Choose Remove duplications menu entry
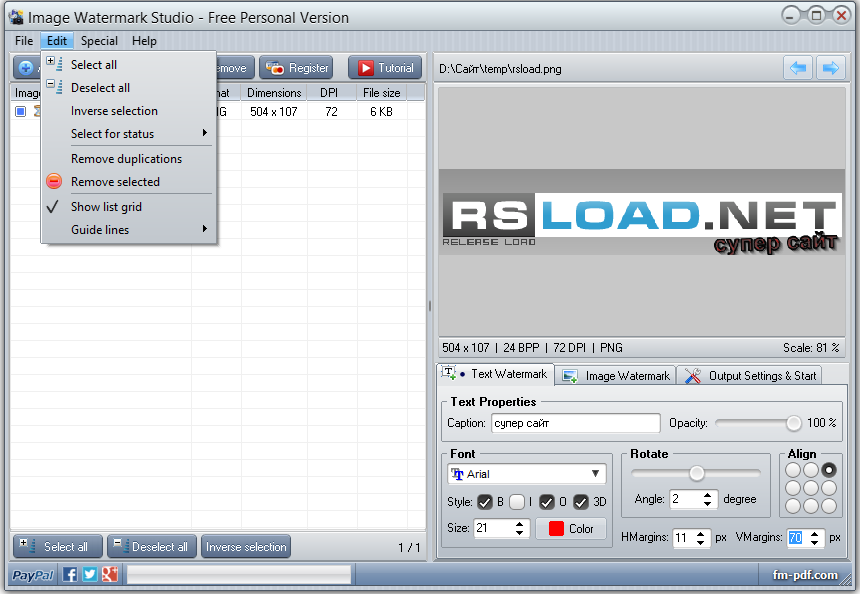The image size is (860, 594). pos(129,159)
